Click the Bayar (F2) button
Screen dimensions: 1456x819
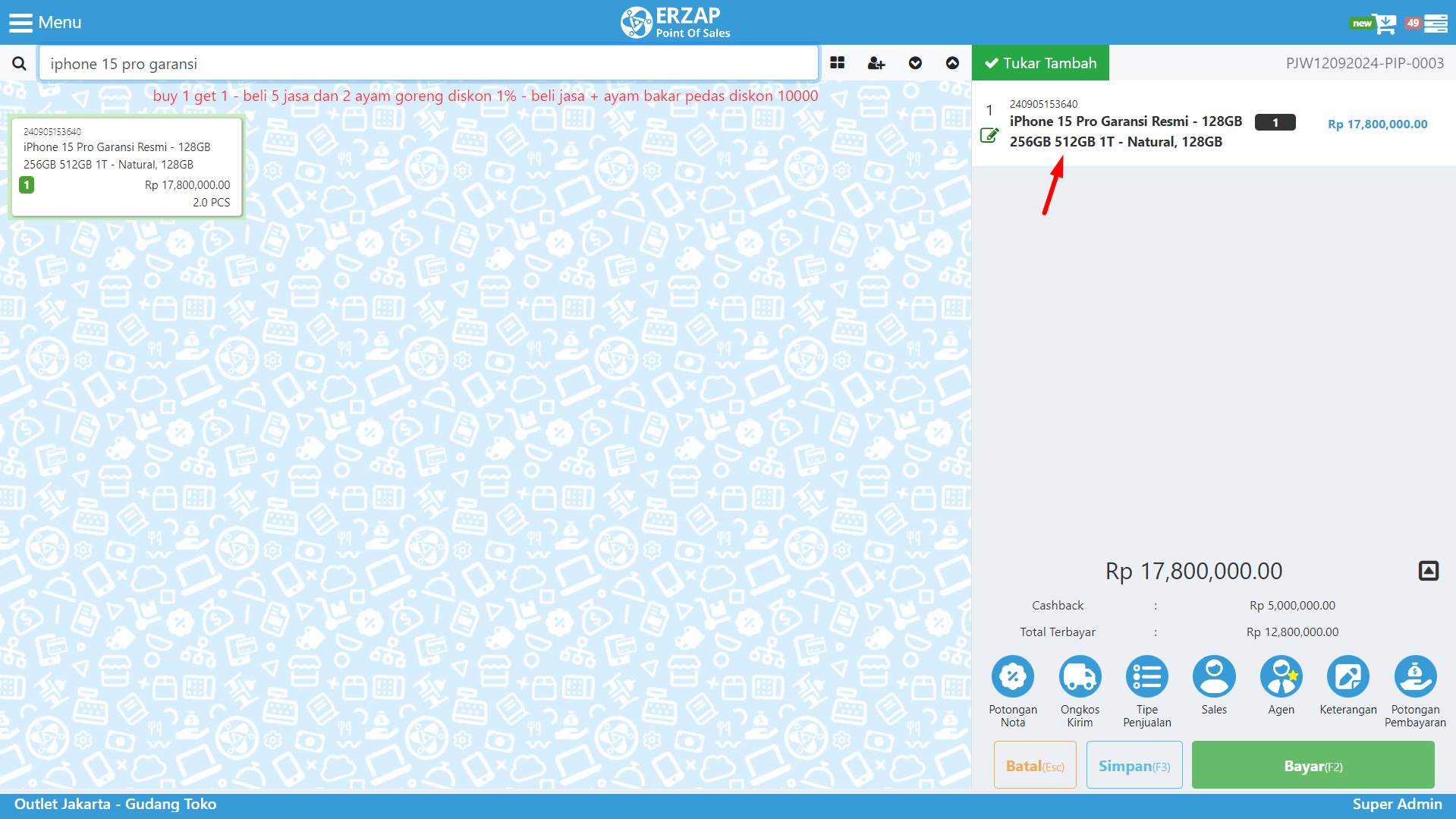point(1313,765)
